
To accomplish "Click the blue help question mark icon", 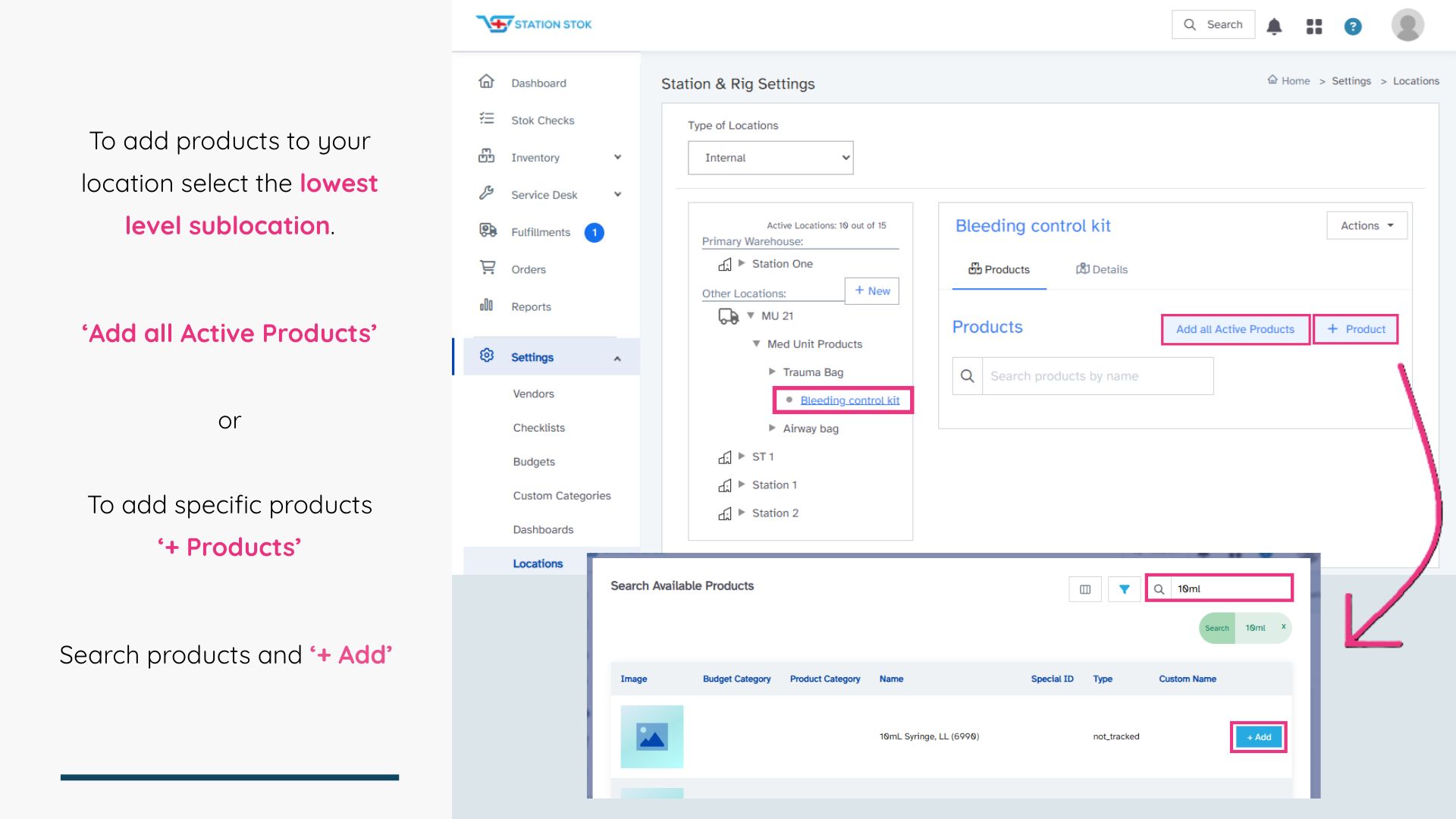I will 1353,27.
